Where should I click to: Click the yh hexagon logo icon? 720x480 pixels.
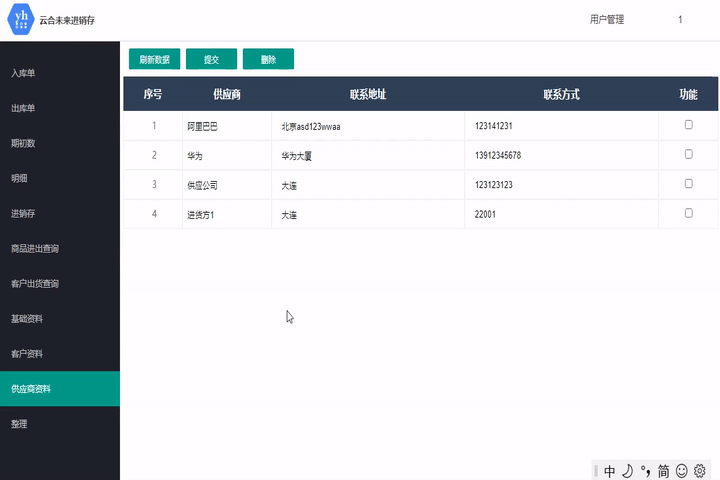[x=21, y=19]
